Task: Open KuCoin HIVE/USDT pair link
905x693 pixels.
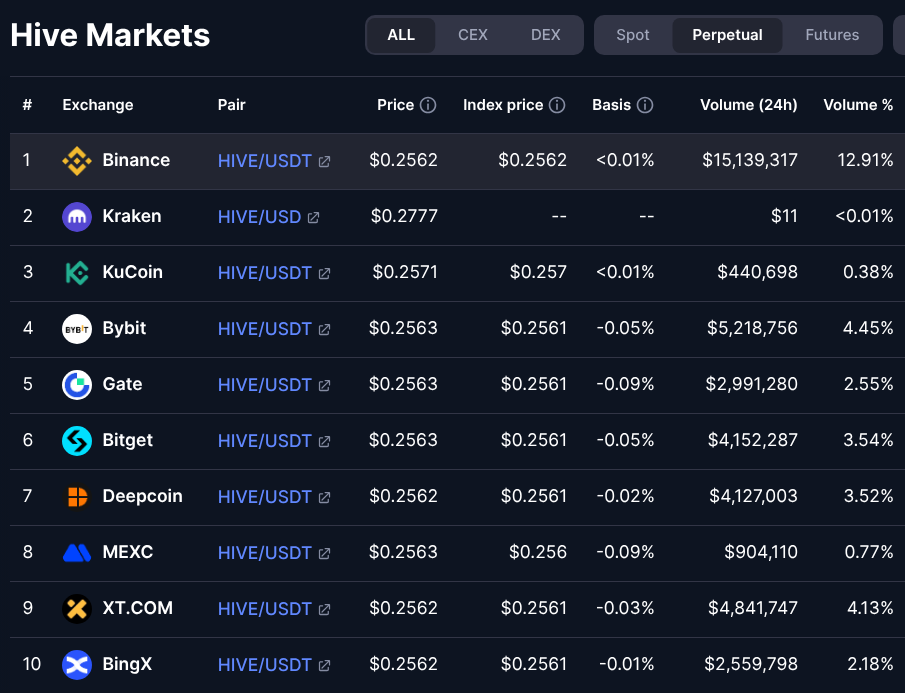Action: coord(264,273)
